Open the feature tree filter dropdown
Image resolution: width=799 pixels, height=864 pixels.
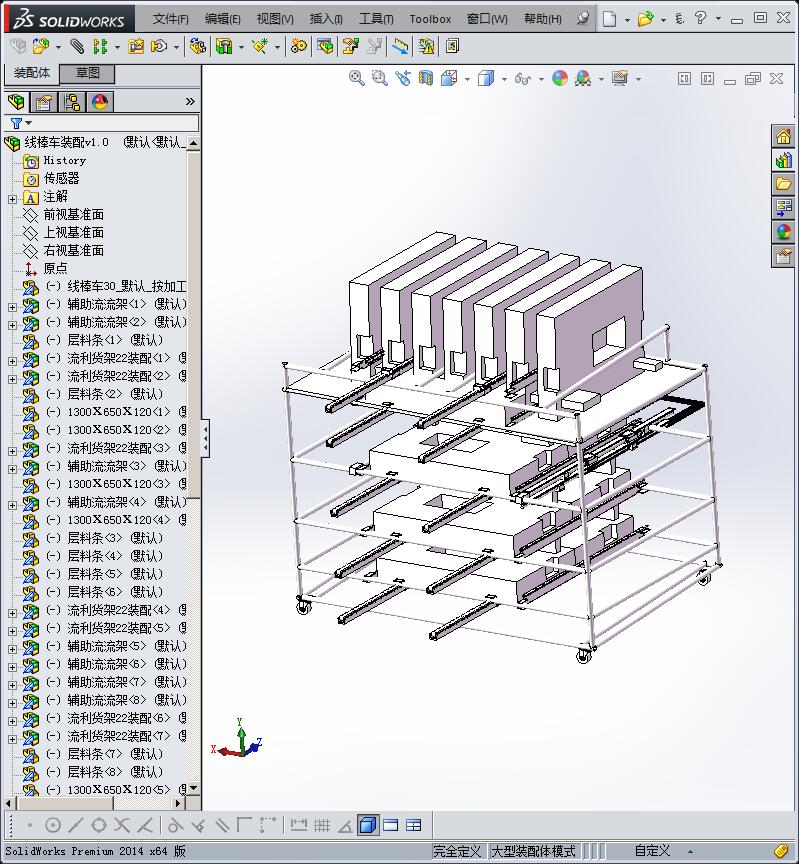coord(21,123)
